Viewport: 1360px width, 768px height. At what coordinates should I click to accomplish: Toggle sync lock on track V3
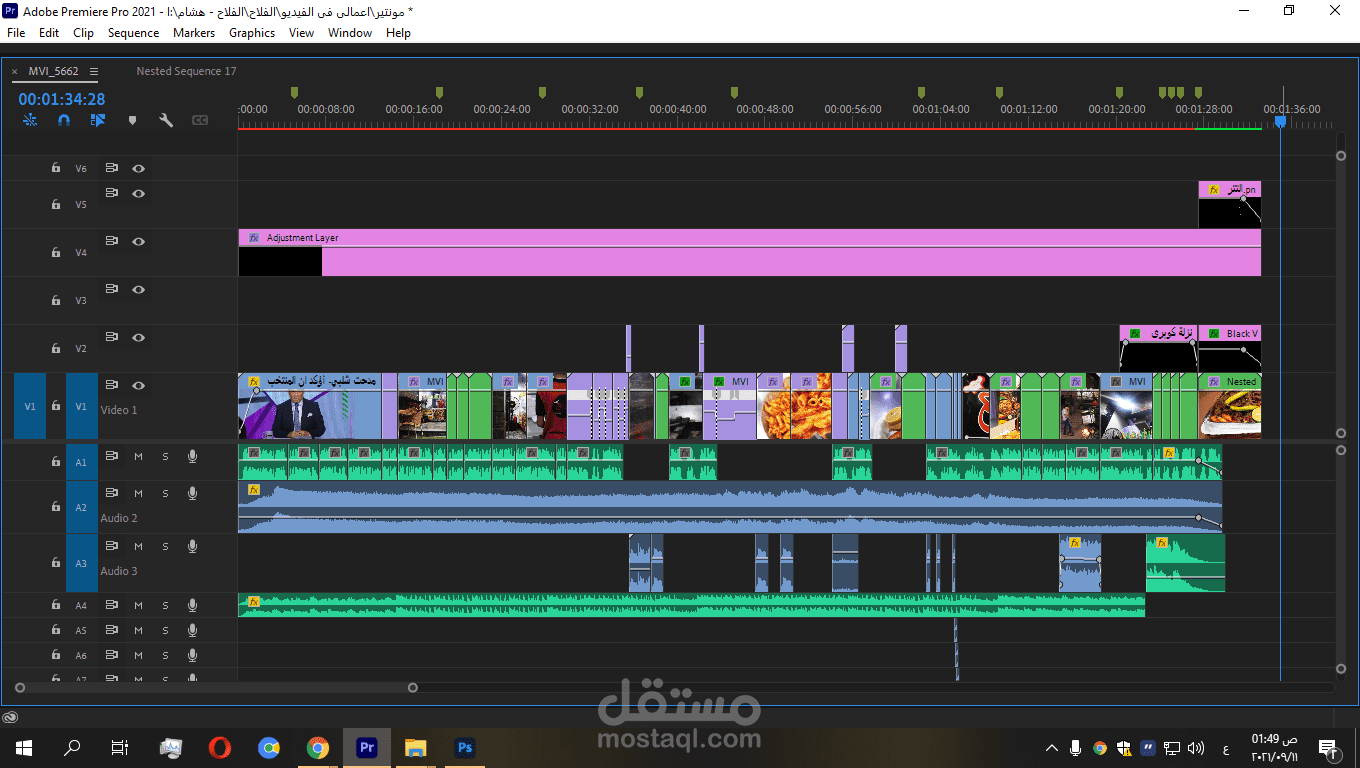pos(112,289)
